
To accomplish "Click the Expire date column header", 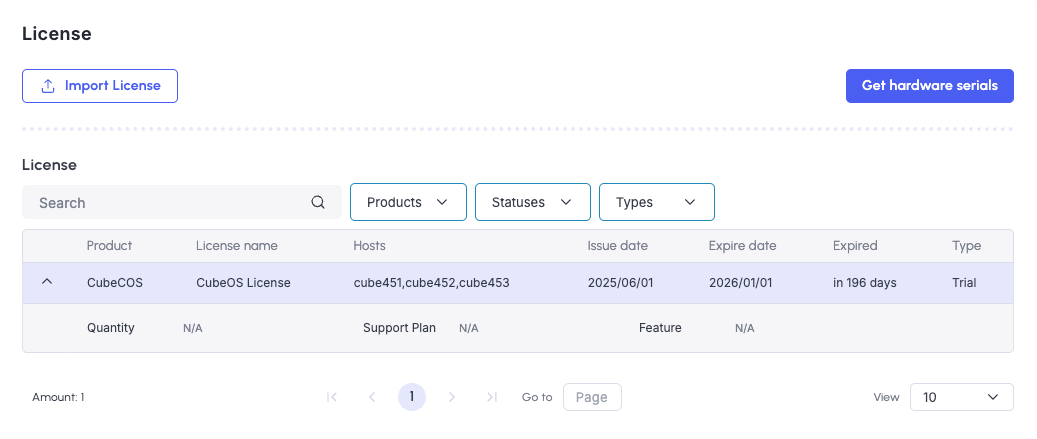I will pyautogui.click(x=743, y=246).
